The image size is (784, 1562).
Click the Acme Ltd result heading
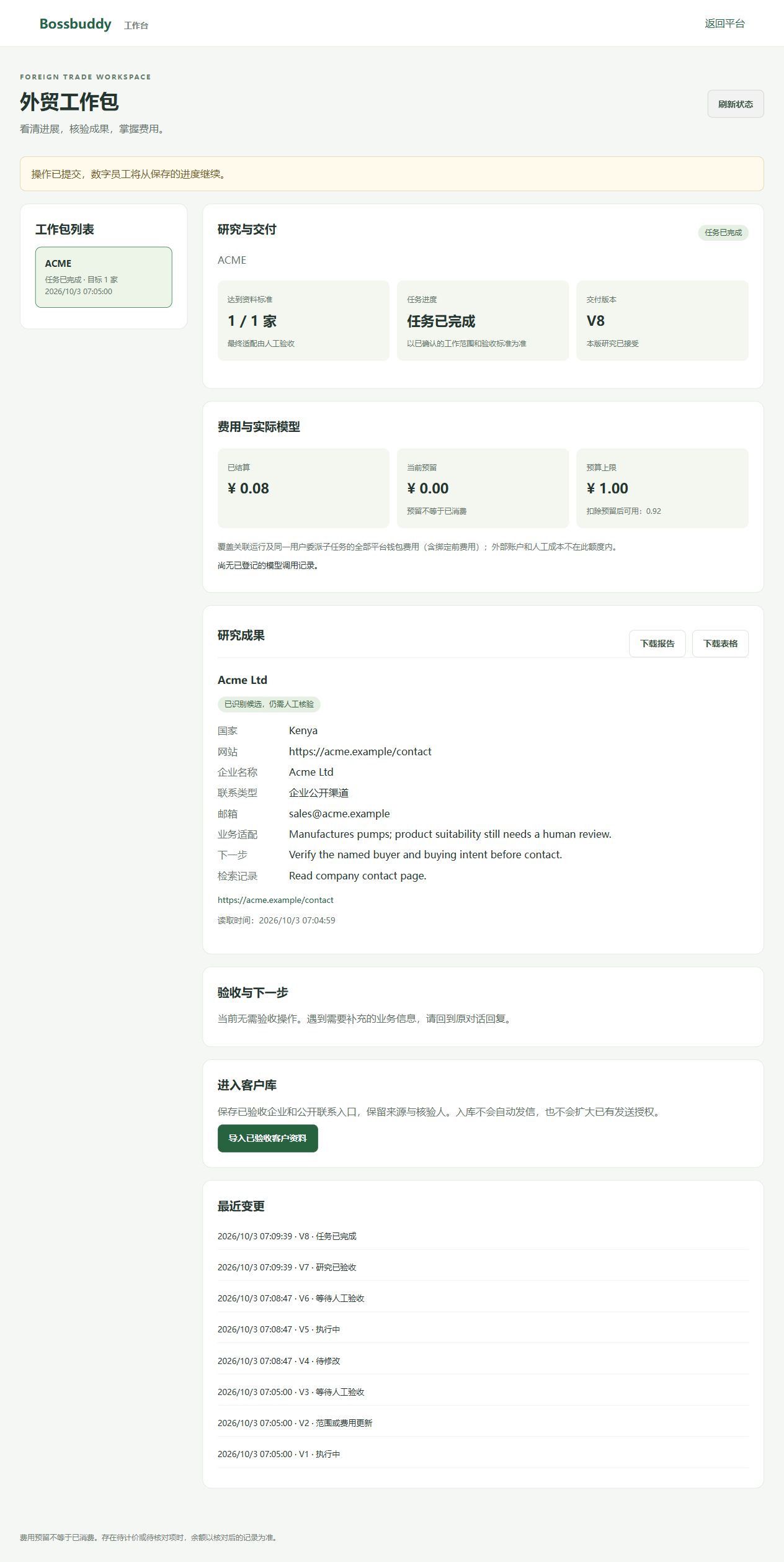click(243, 680)
